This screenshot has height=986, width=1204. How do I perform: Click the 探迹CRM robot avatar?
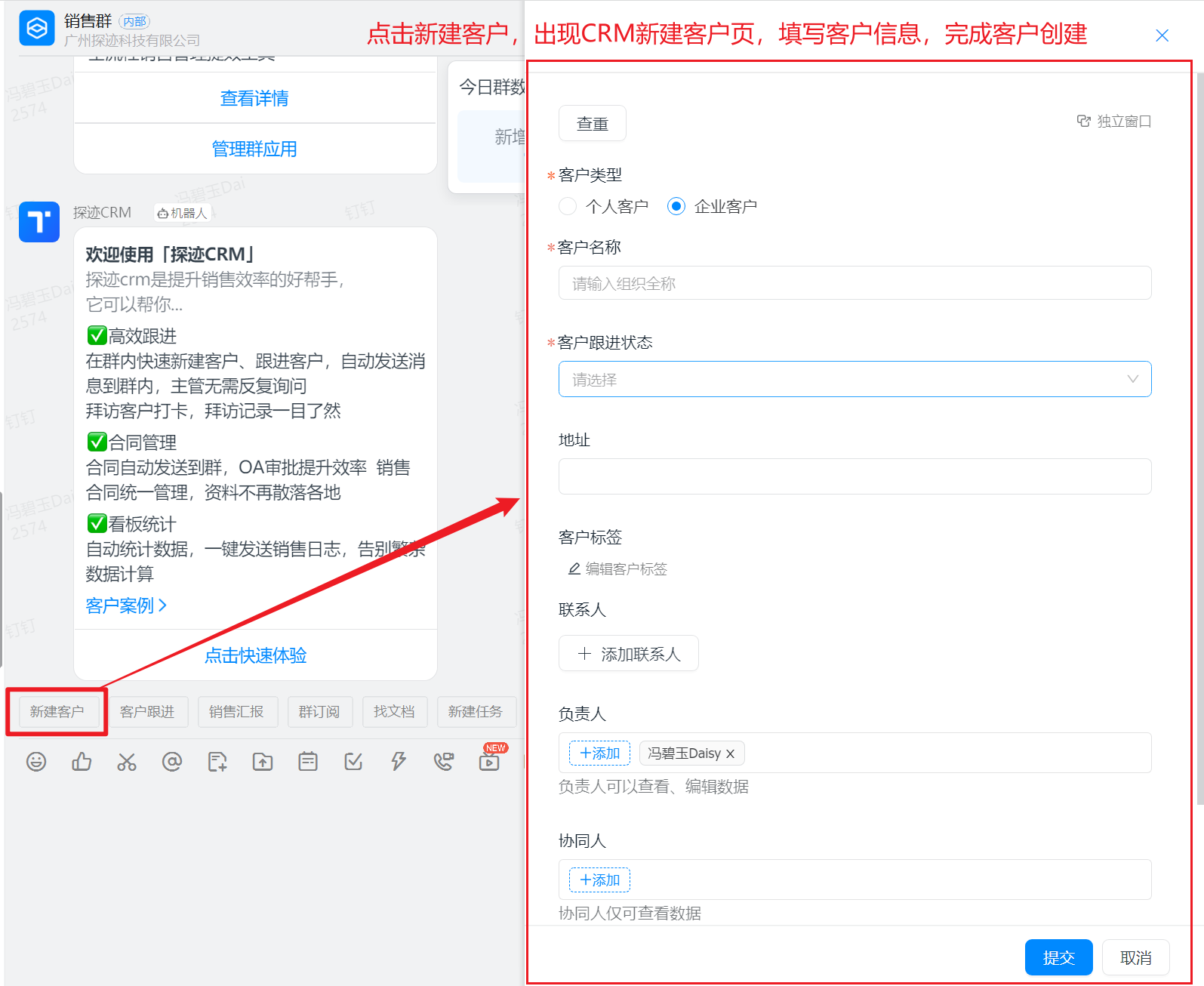pyautogui.click(x=39, y=222)
